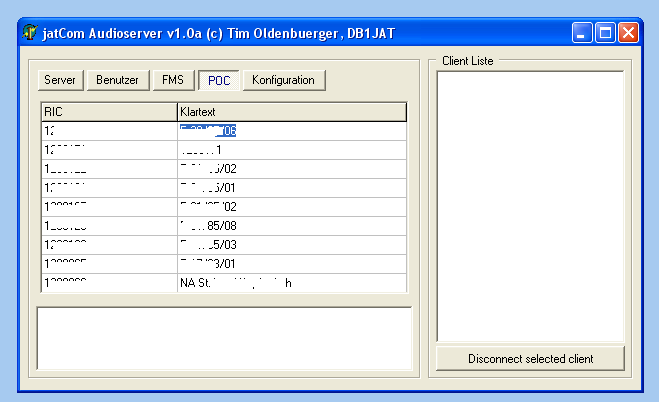Click the POC tab
The image size is (659, 402).
(219, 80)
